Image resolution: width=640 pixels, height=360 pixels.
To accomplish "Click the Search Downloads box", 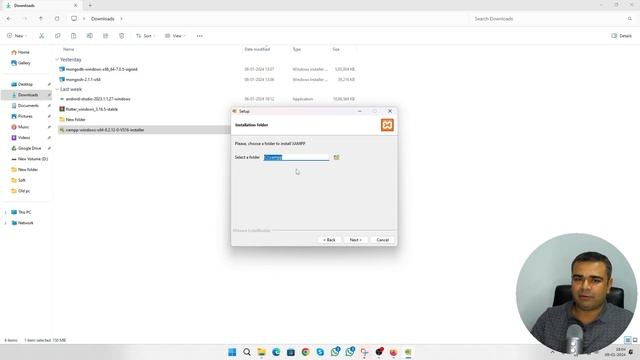I will 553,19.
